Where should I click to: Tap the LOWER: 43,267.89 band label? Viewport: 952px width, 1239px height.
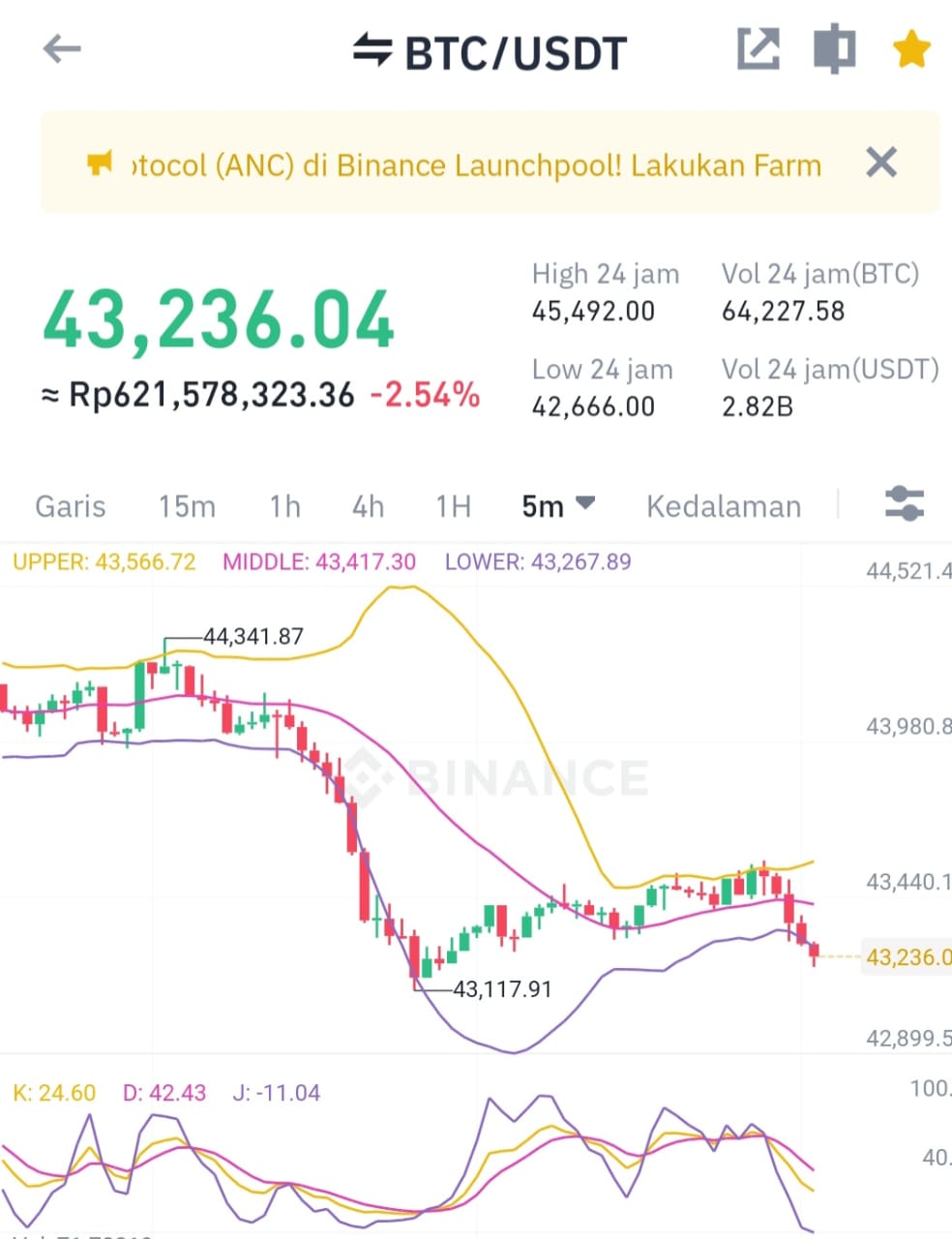coord(538,562)
